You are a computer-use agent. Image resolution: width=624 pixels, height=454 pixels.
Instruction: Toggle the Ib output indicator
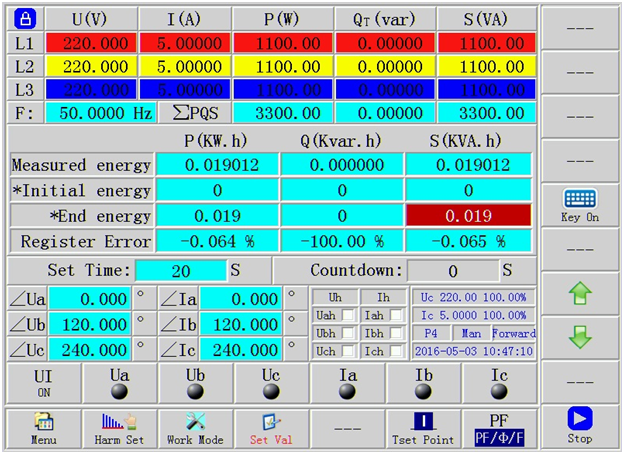(x=423, y=392)
